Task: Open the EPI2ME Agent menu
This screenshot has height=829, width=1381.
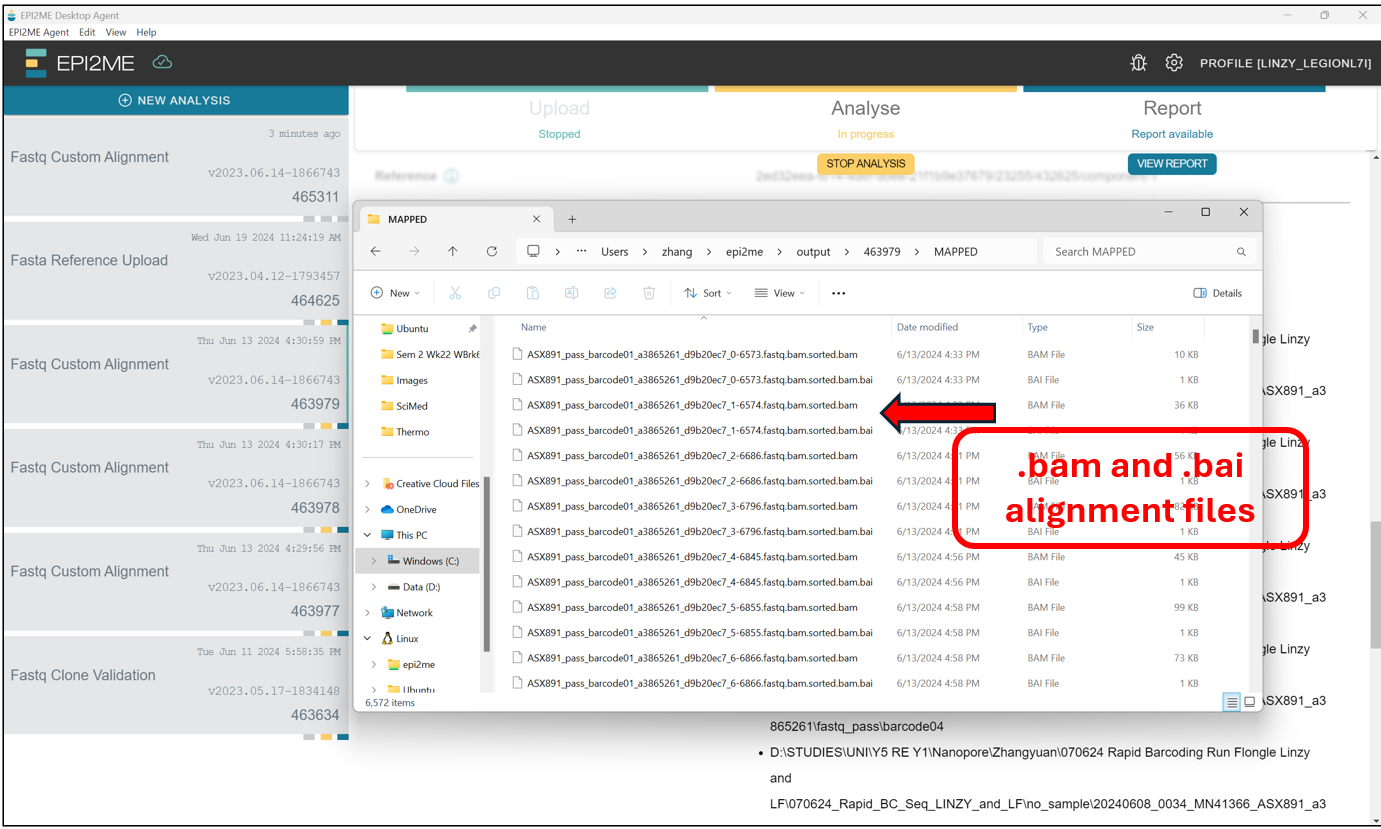Action: (x=39, y=32)
